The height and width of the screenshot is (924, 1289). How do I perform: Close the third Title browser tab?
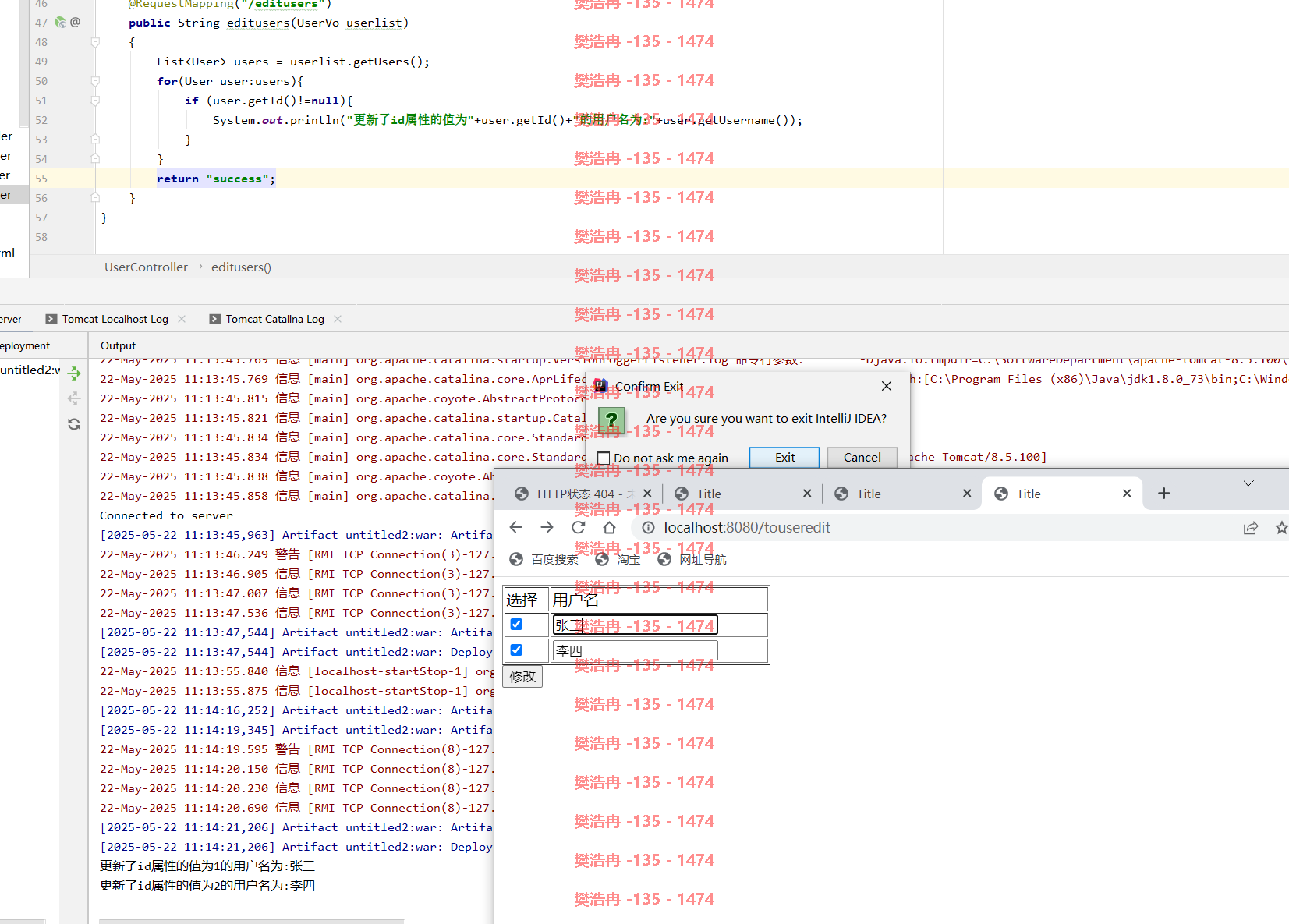pos(967,494)
